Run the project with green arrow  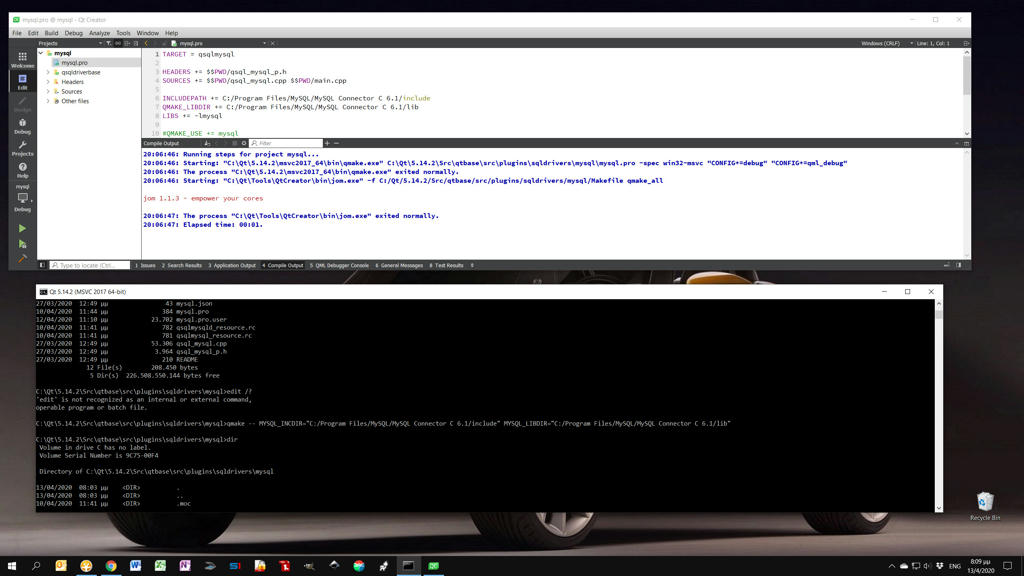22,229
